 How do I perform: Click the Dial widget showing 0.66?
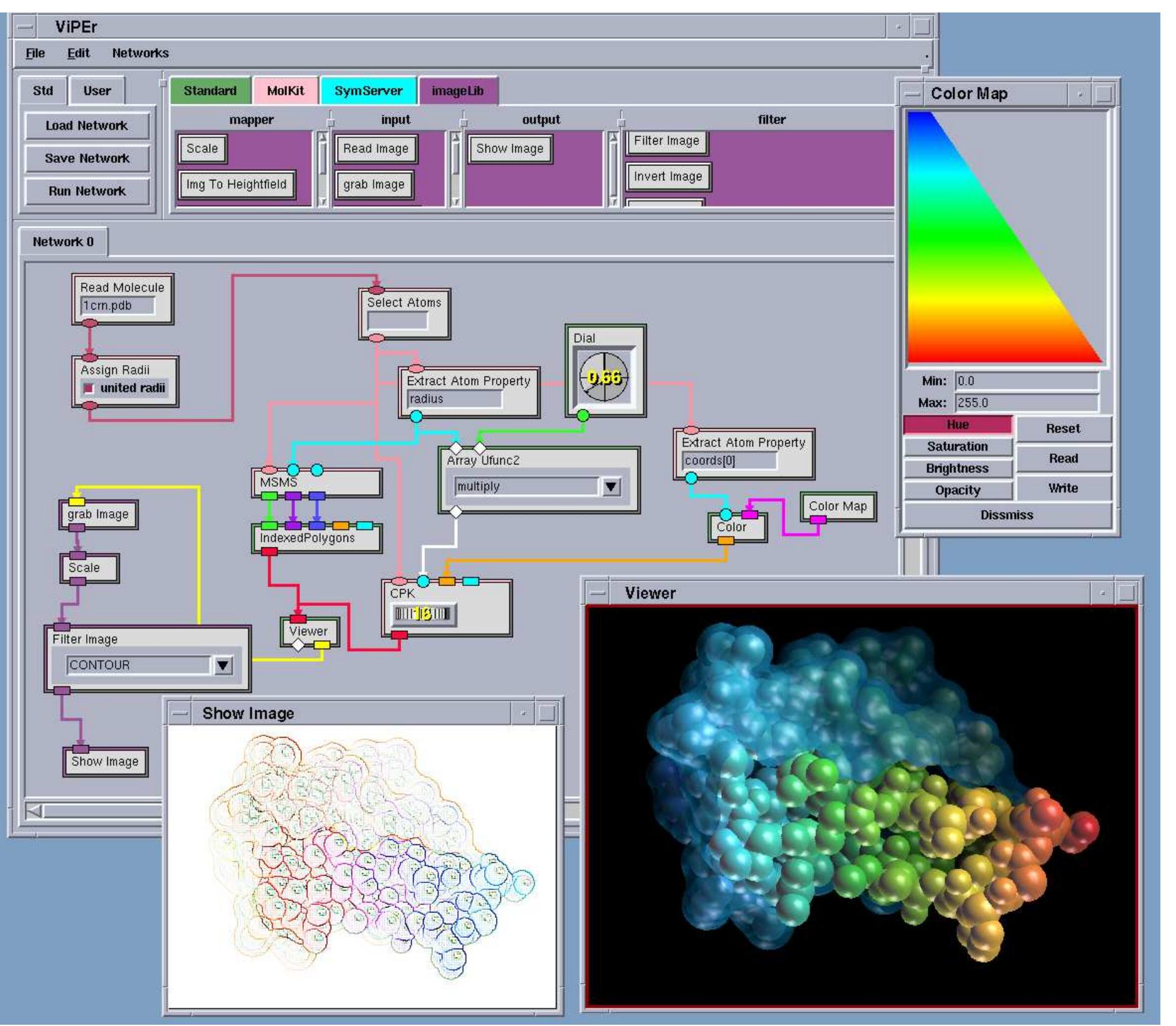604,377
